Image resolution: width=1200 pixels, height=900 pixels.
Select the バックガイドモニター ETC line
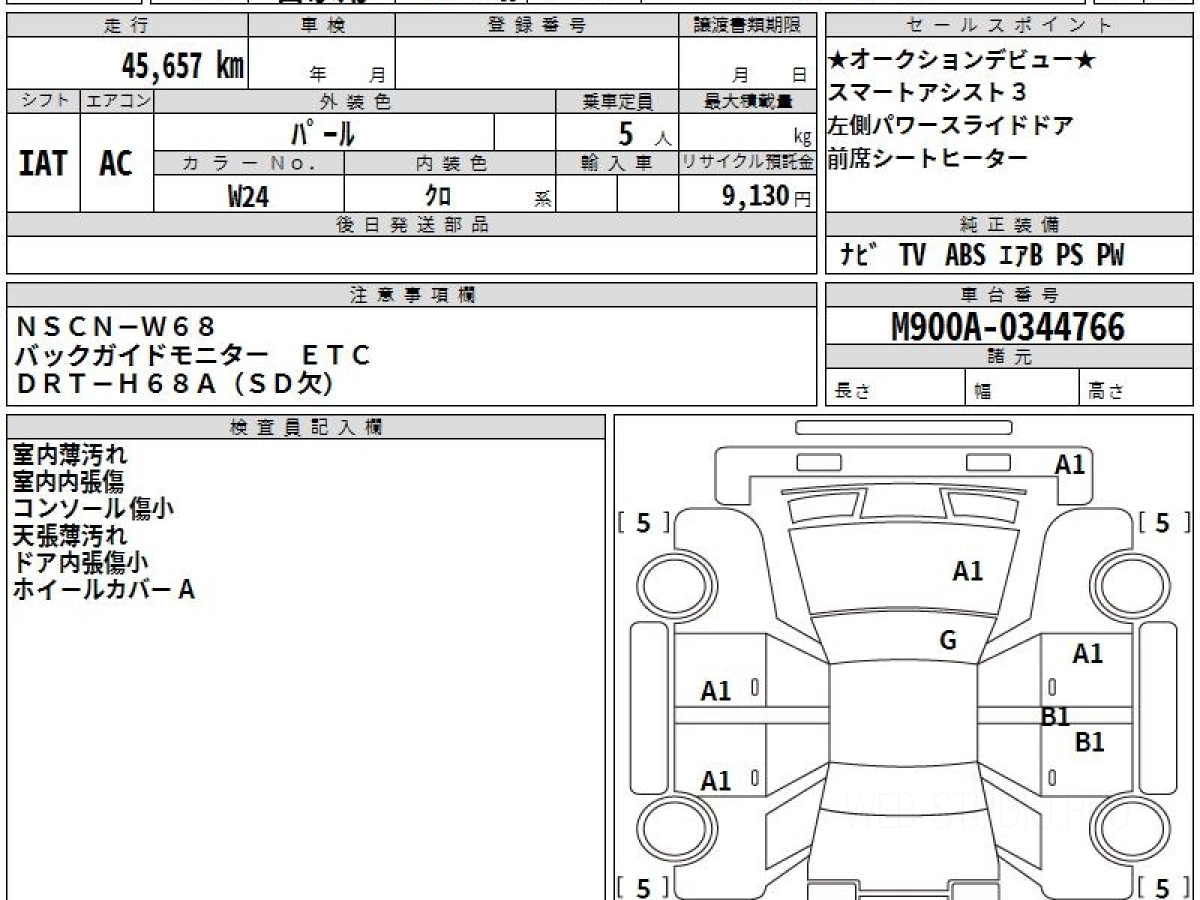[193, 354]
